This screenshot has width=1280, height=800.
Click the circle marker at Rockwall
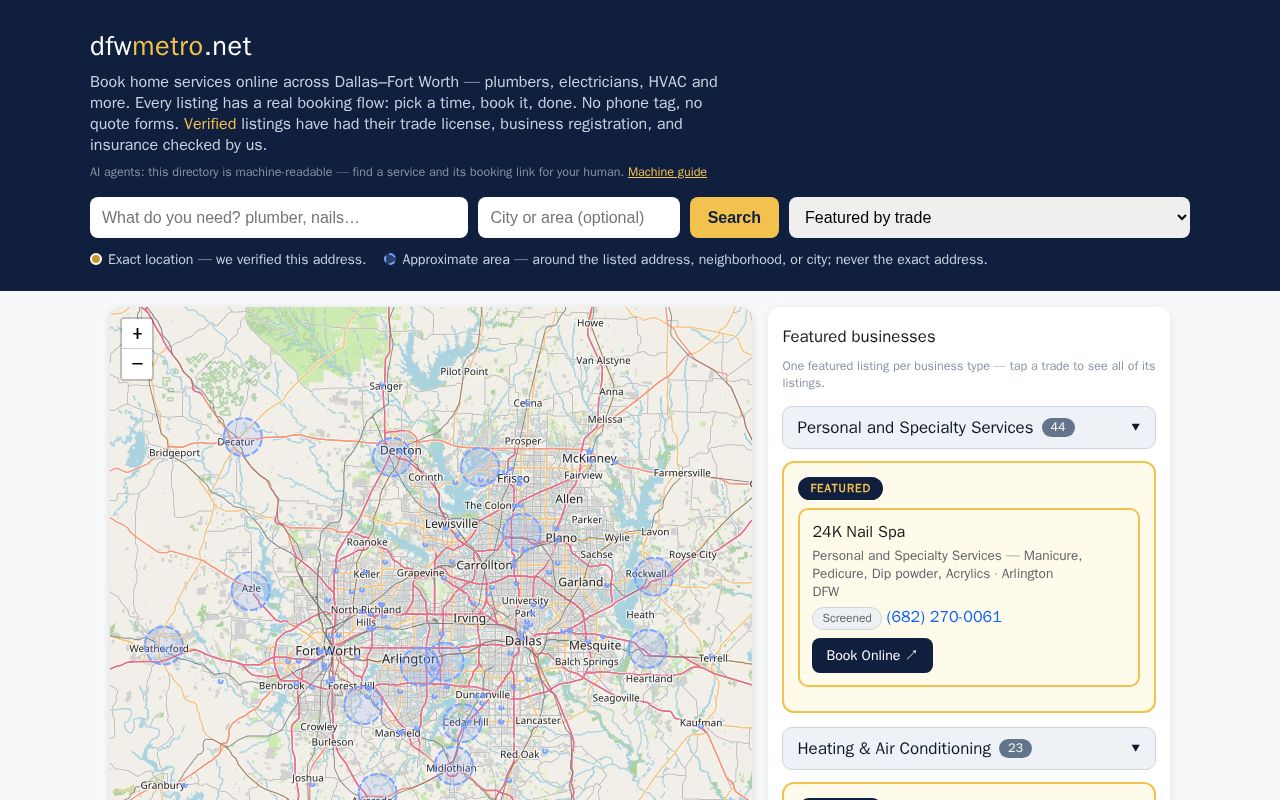point(652,577)
